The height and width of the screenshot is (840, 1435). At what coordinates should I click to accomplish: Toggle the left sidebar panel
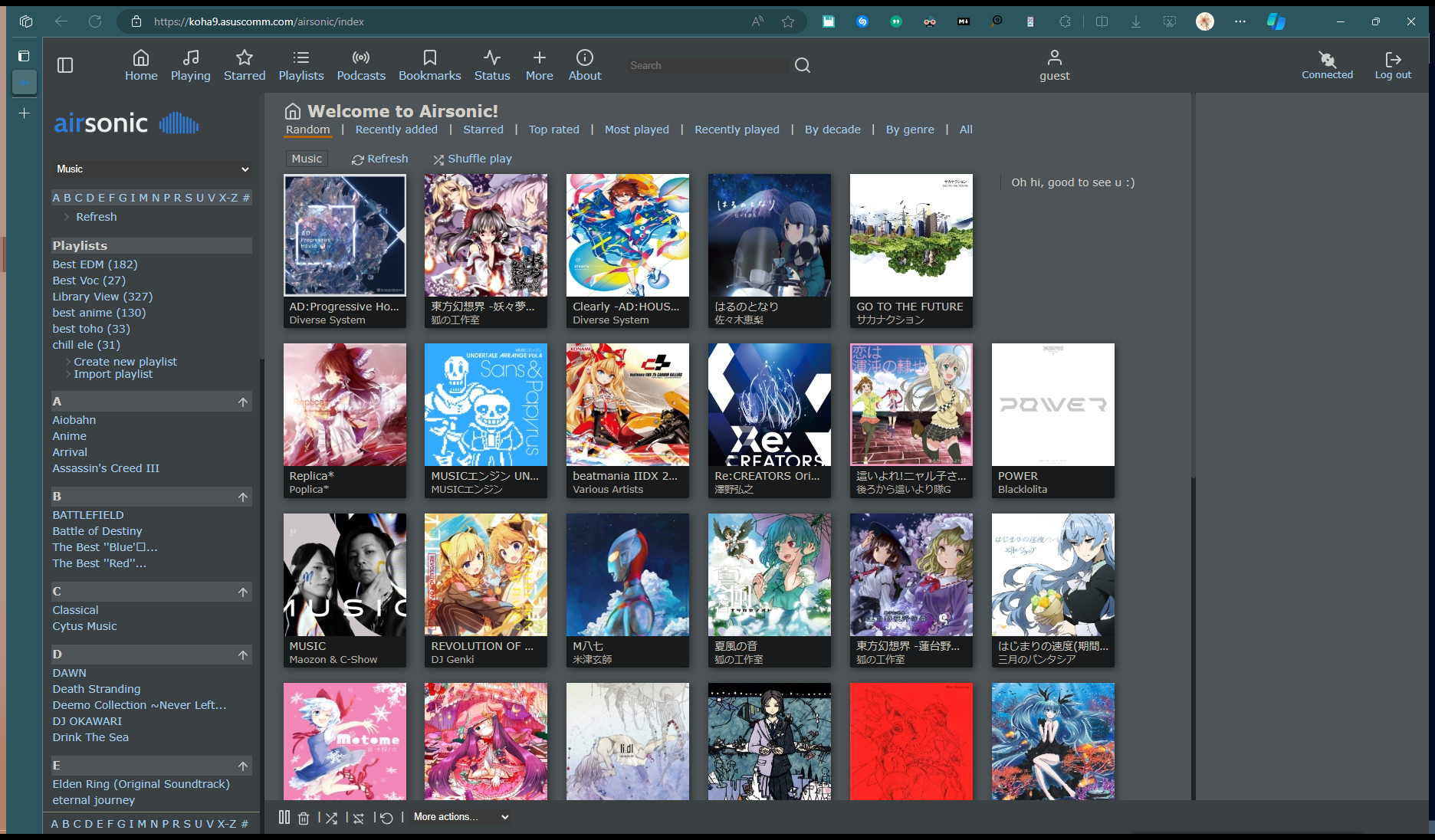point(65,65)
